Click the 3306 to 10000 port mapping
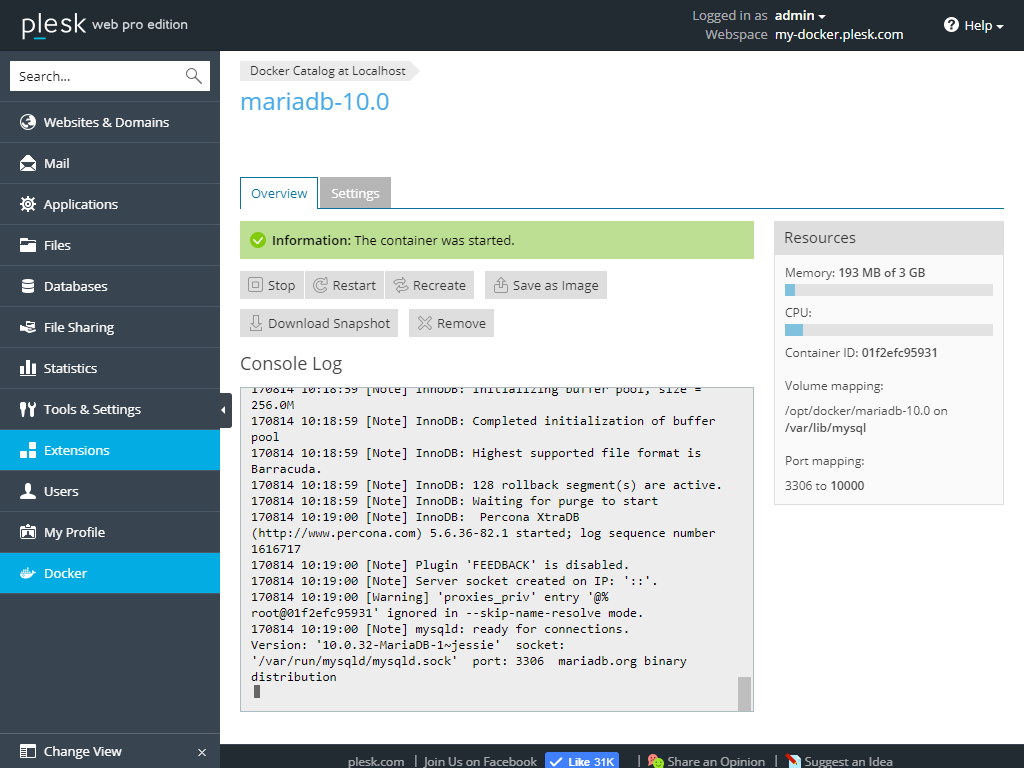The height and width of the screenshot is (768, 1024). coord(824,486)
